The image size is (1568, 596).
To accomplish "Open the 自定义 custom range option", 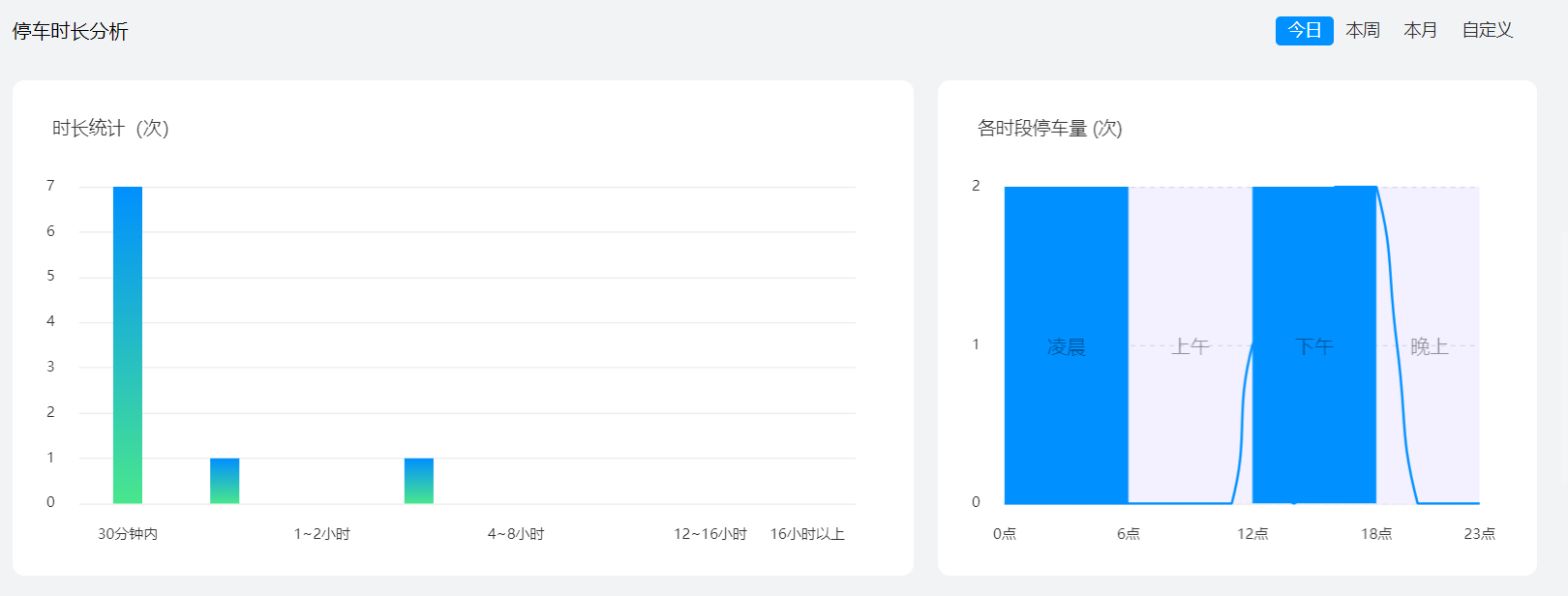I will point(1487,31).
